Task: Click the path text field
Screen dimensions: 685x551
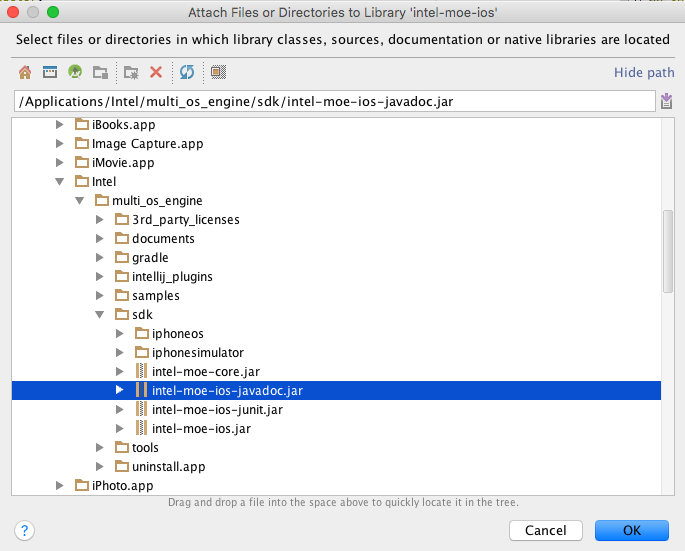Action: [335, 101]
